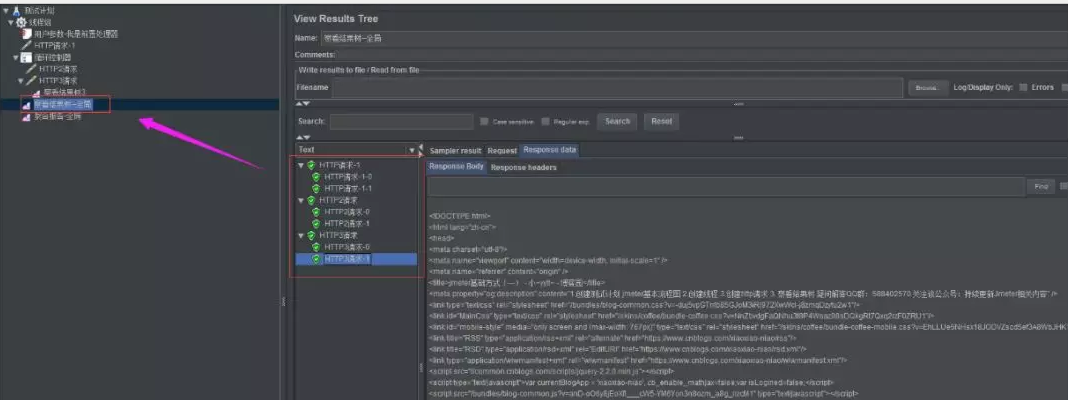The image size is (1068, 400).
Task: Click green shield icon of HTTP请求-1-0 result
Action: (x=316, y=177)
